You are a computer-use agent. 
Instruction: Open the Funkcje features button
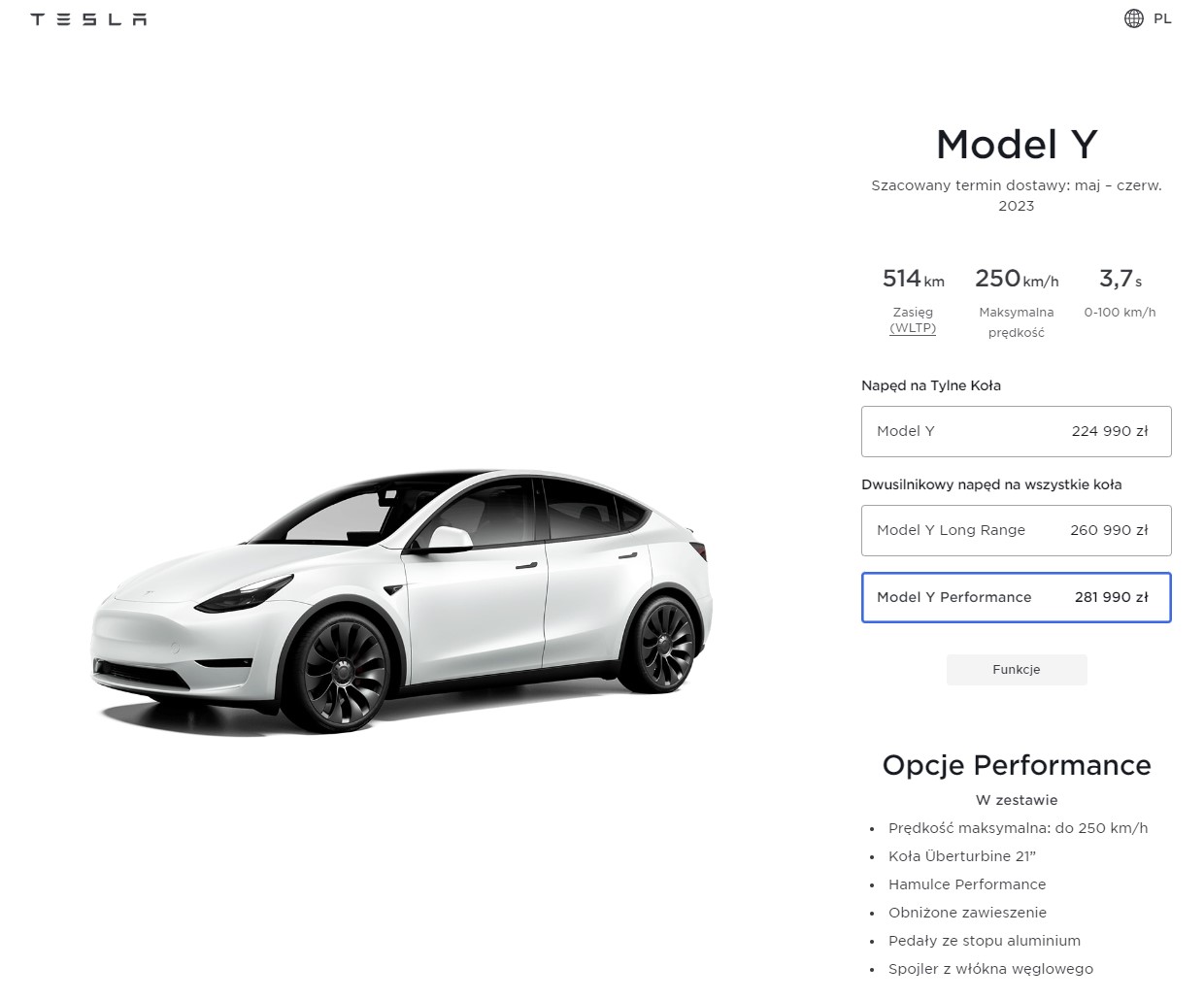pyautogui.click(x=1016, y=670)
